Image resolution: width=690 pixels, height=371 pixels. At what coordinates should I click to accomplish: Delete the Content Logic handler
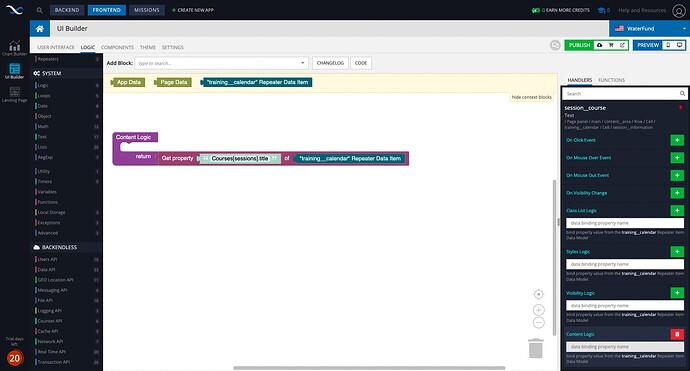coord(677,334)
